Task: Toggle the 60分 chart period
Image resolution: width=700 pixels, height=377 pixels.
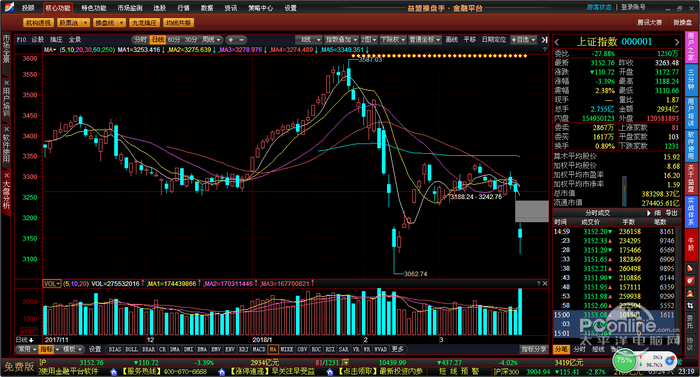Action: coord(174,40)
